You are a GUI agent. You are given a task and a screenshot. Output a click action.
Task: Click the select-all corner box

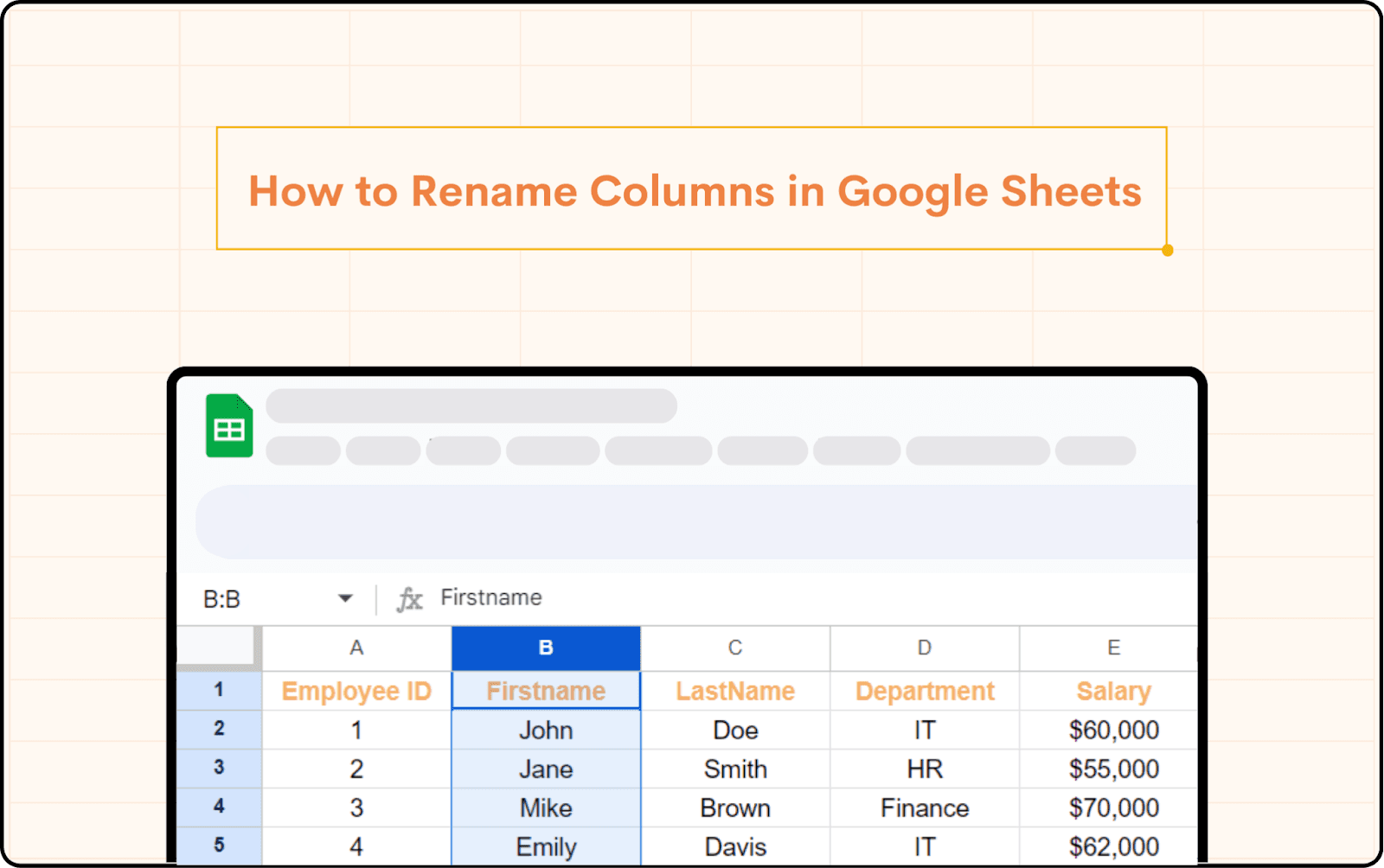pos(218,647)
